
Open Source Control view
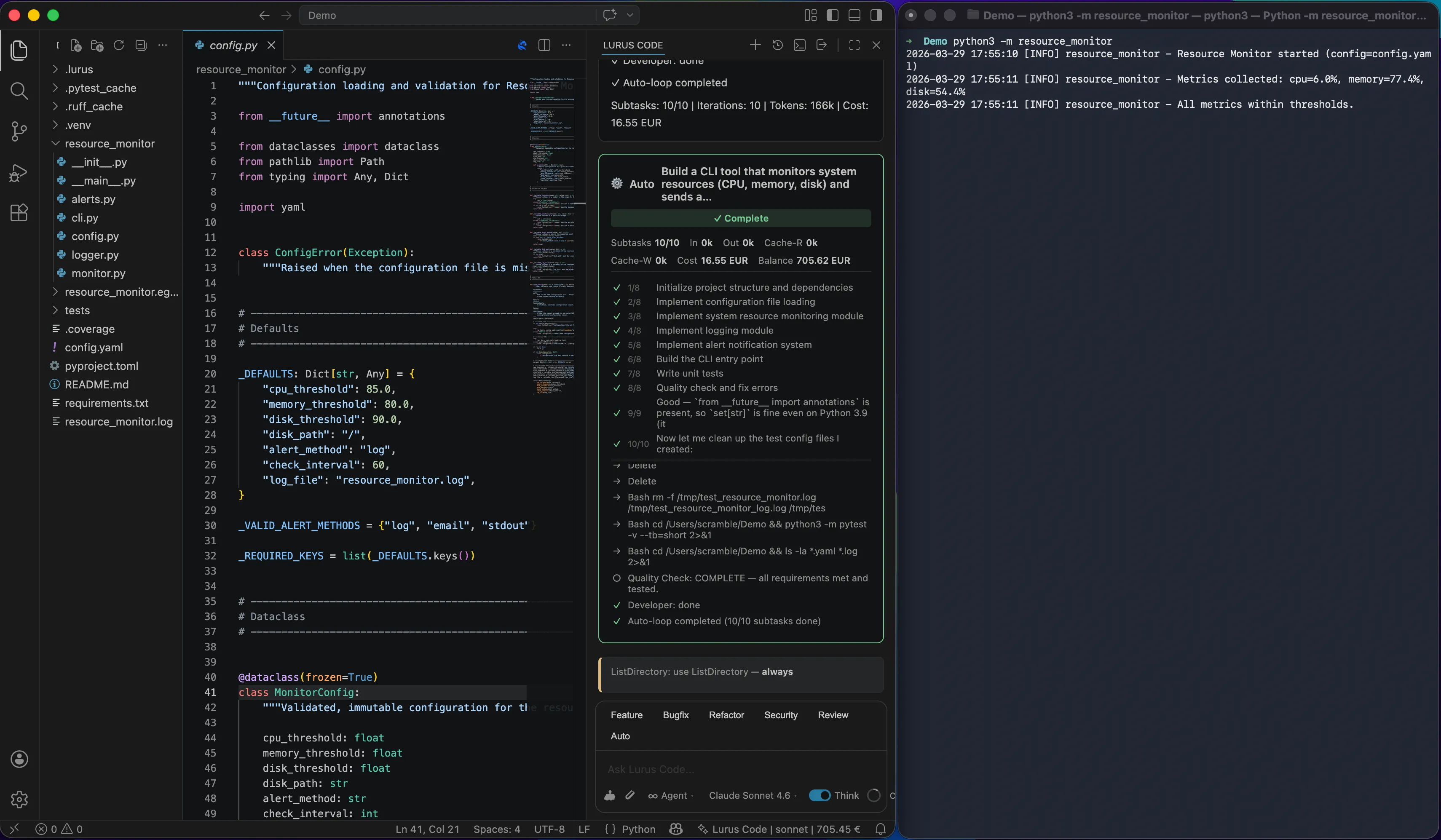pyautogui.click(x=19, y=131)
